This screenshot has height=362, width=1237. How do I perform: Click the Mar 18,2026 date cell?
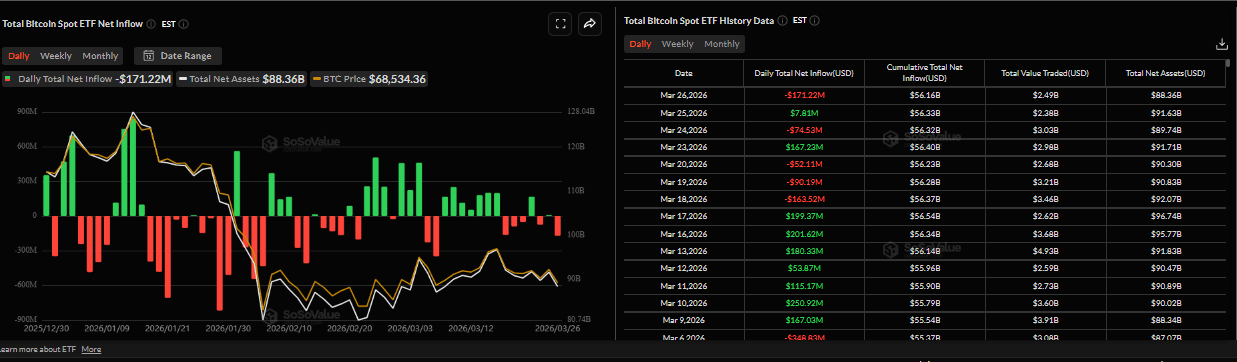(x=683, y=199)
